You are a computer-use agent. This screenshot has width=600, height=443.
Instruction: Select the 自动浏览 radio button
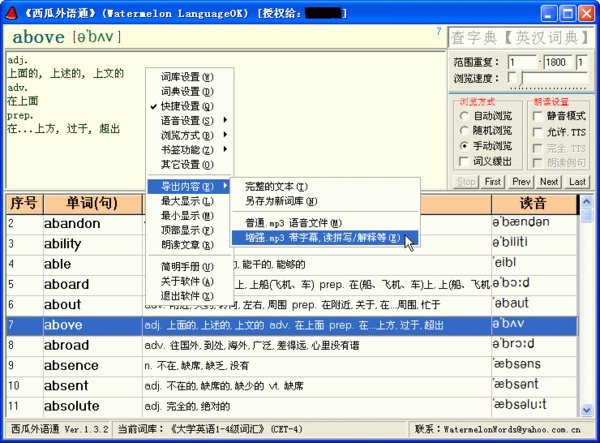(x=466, y=116)
